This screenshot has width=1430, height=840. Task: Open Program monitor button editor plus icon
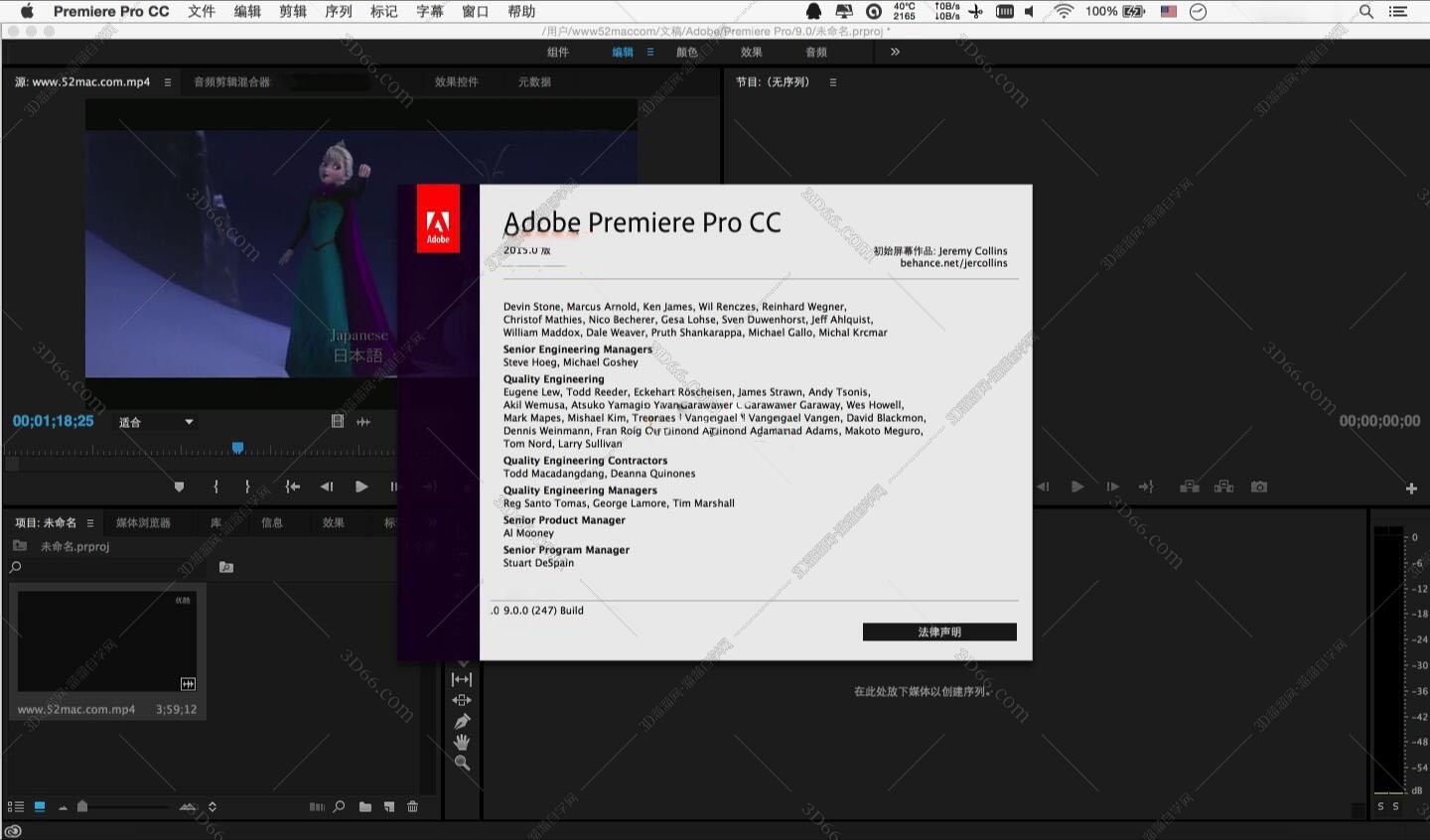click(1411, 488)
